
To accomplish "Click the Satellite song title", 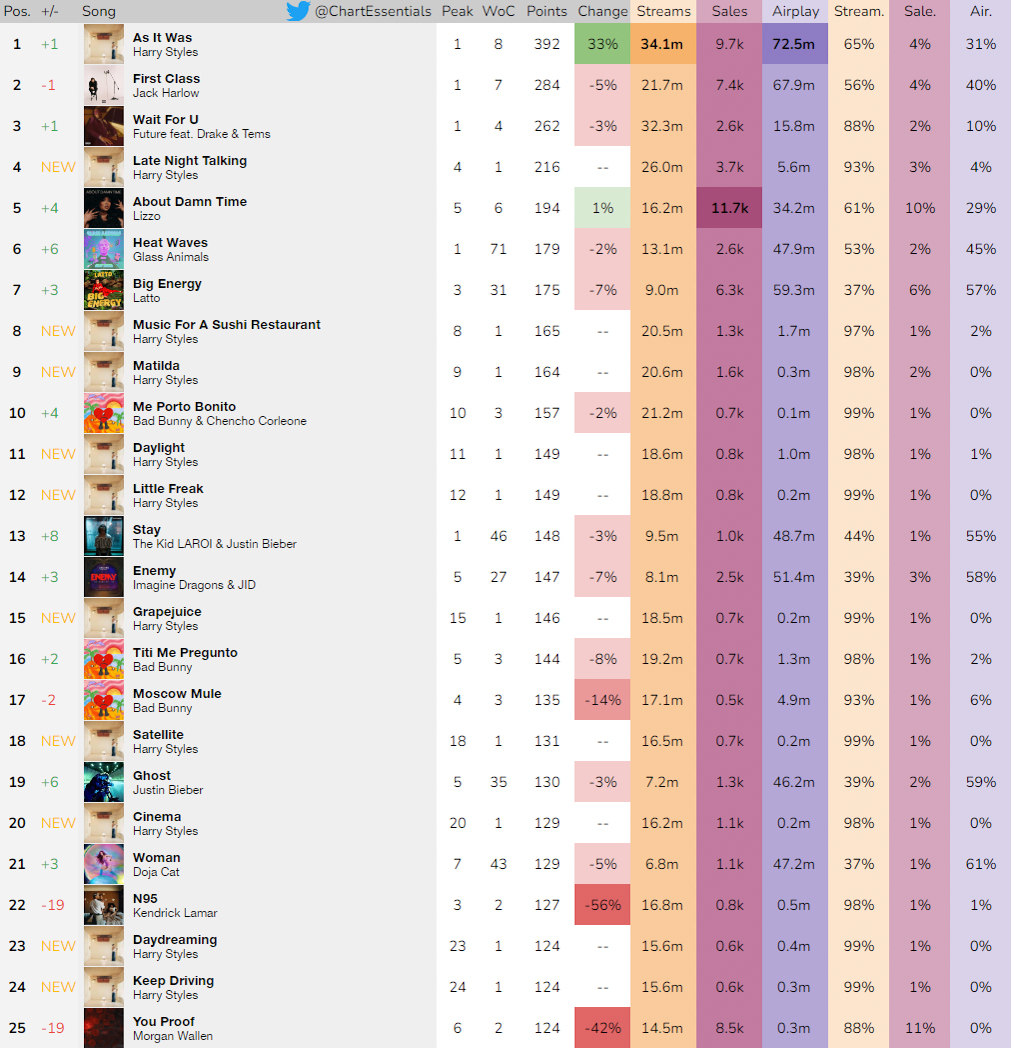I will pyautogui.click(x=158, y=735).
